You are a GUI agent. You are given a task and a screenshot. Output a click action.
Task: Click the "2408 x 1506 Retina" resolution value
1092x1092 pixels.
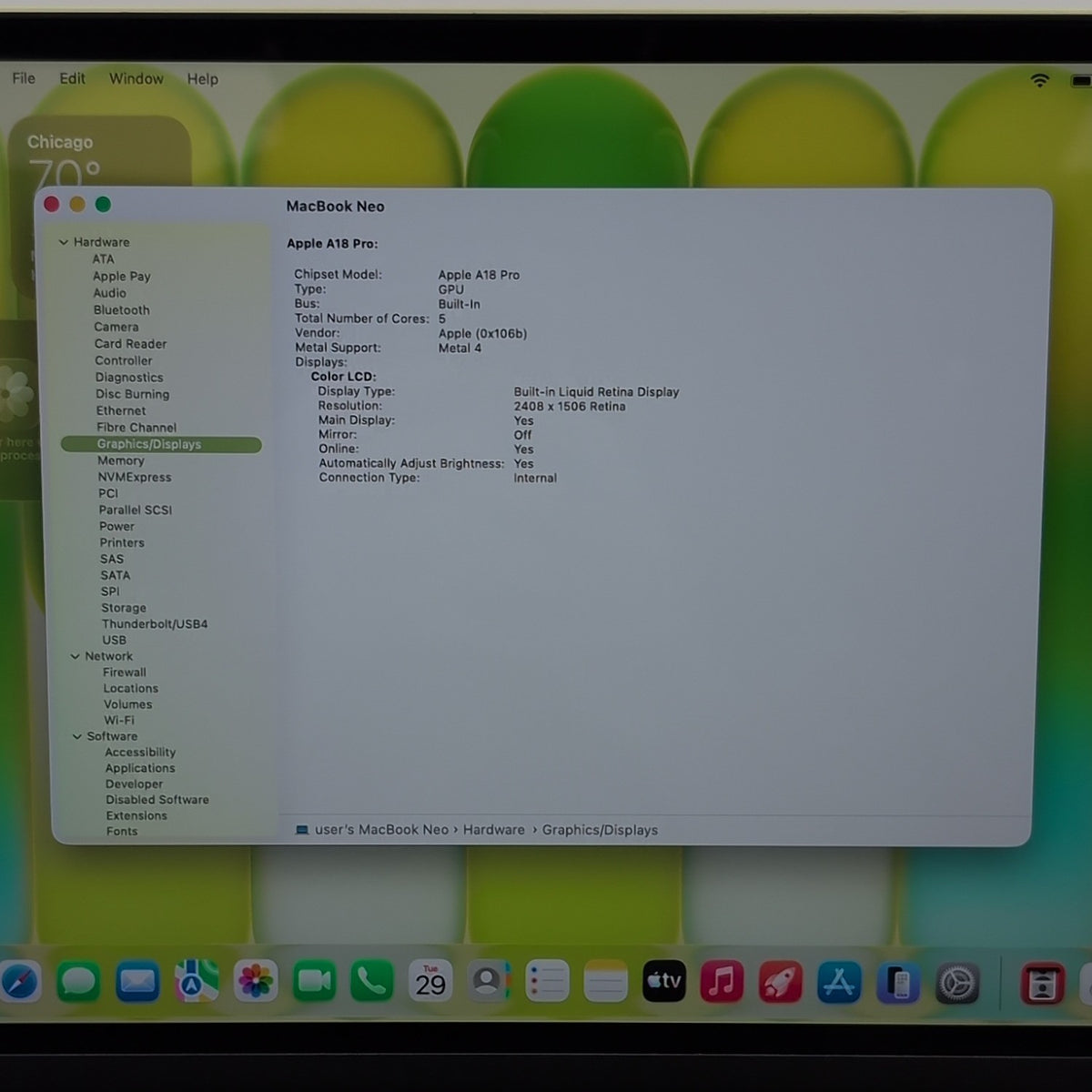click(x=570, y=407)
